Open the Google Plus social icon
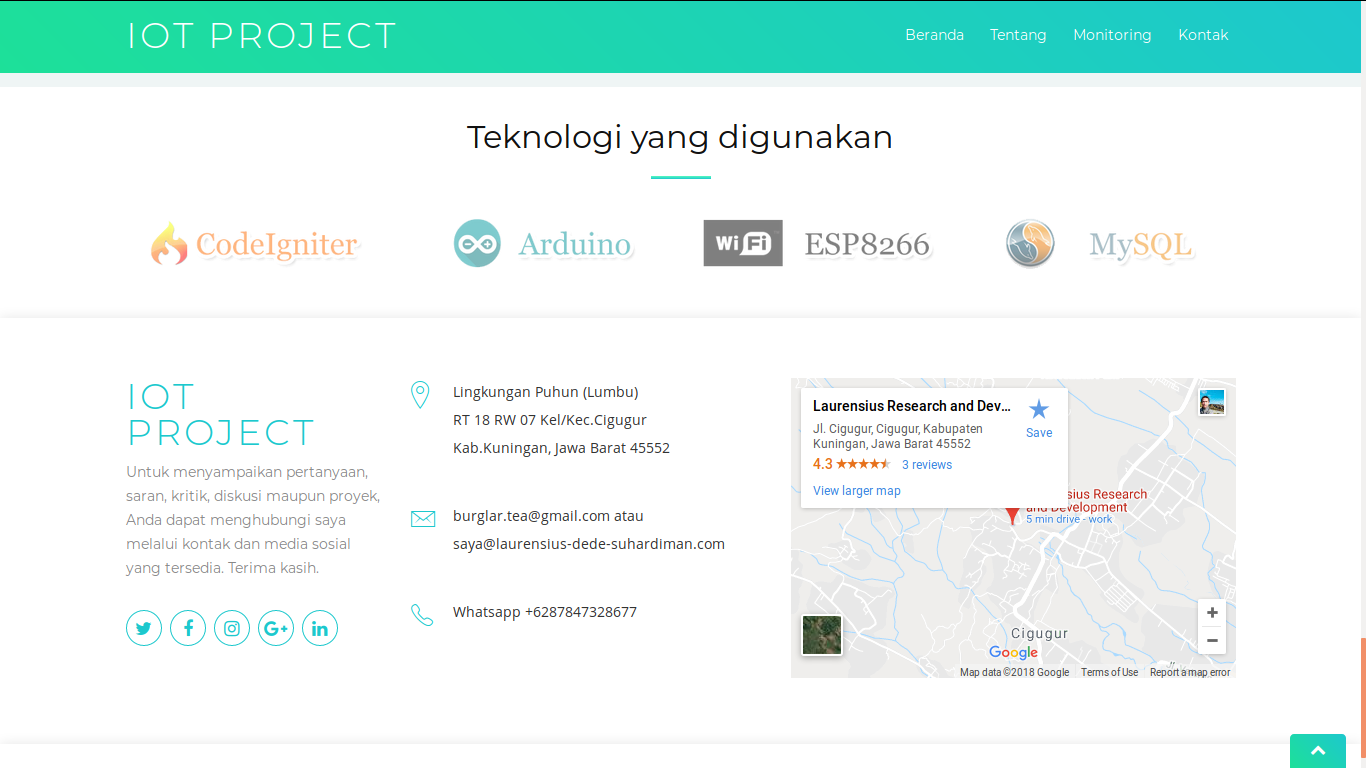This screenshot has height=768, width=1366. [276, 628]
